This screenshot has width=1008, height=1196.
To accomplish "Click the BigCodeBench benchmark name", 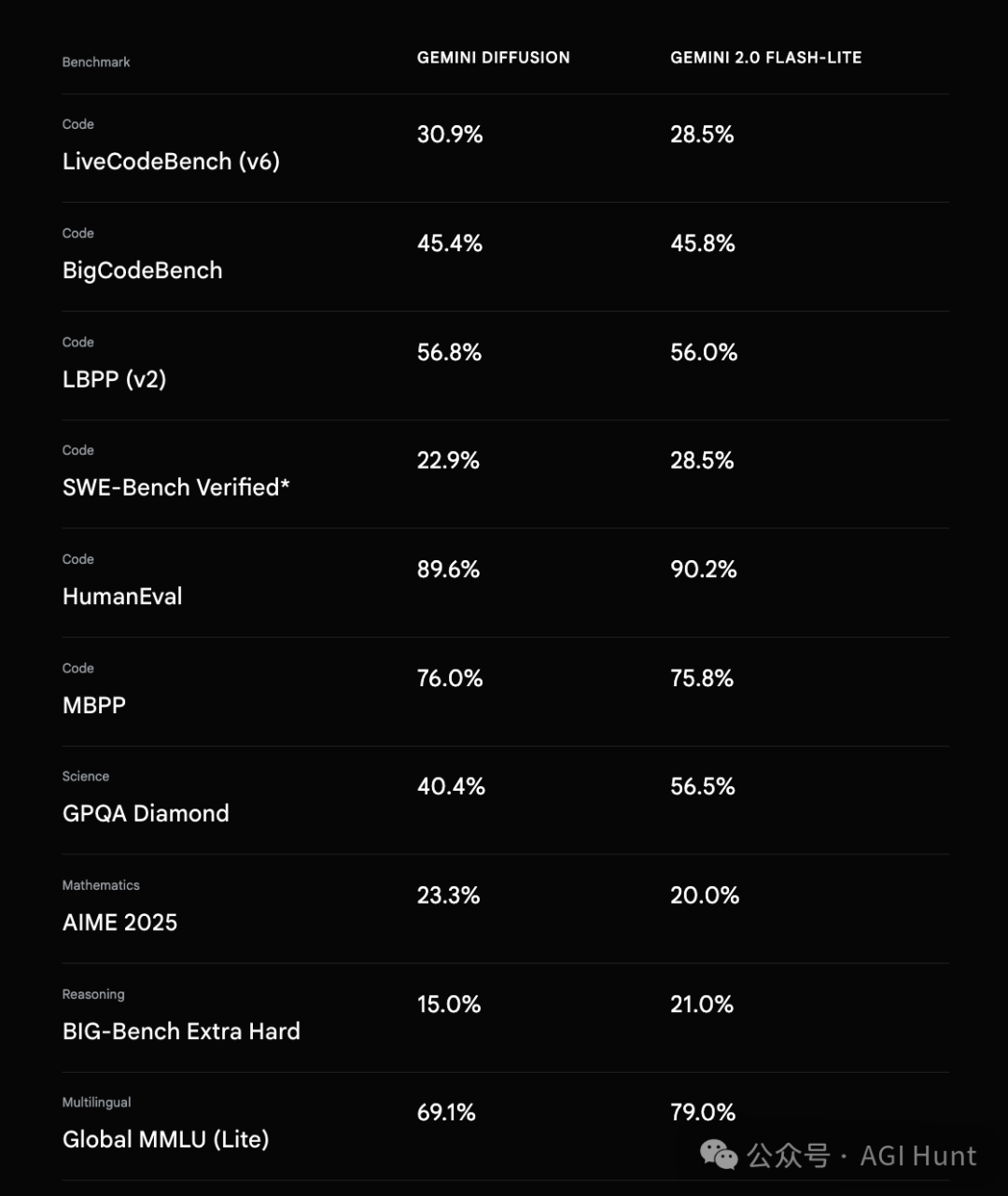I will (x=142, y=271).
